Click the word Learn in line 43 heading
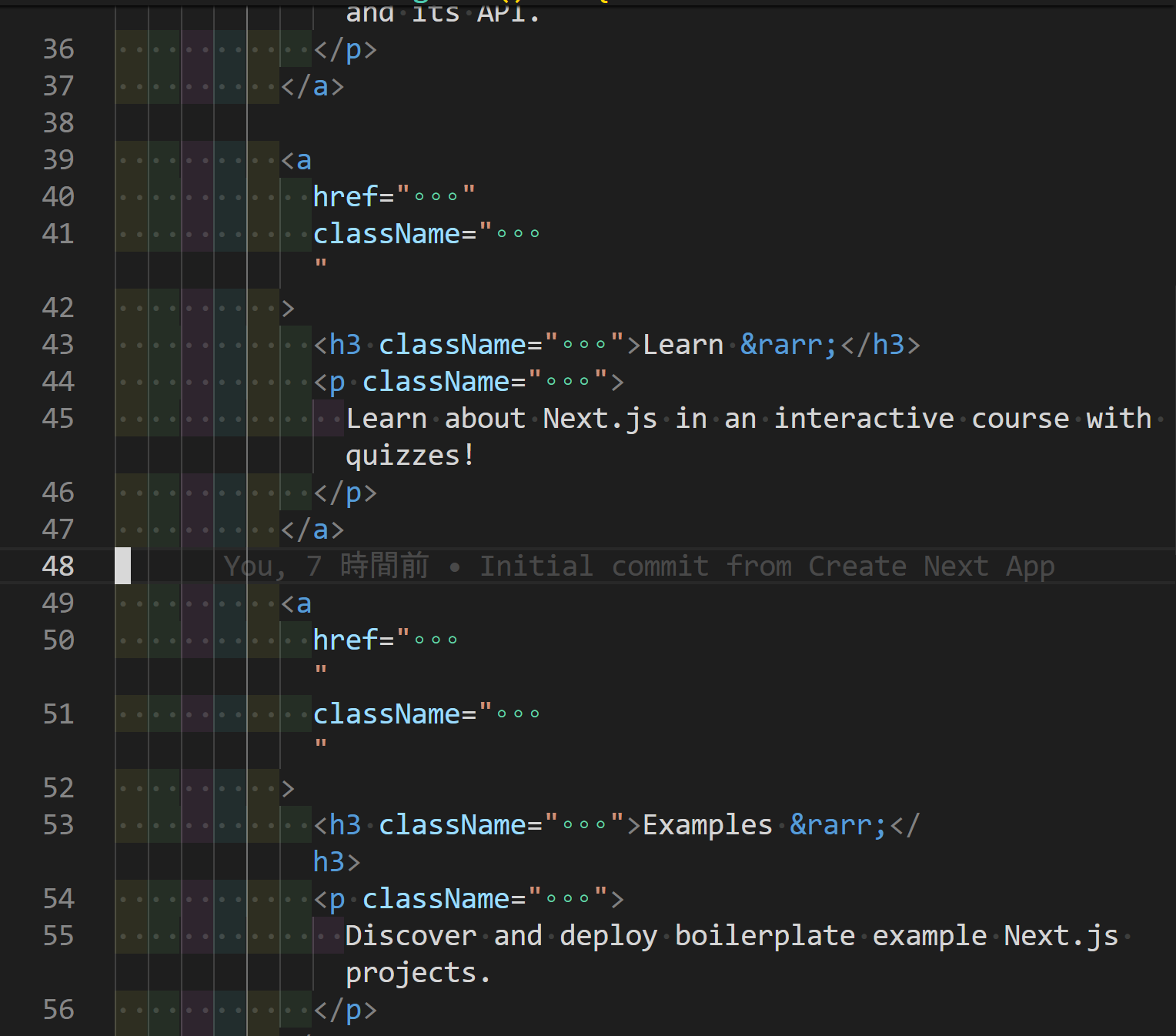The width and height of the screenshot is (1176, 1036). [x=683, y=345]
